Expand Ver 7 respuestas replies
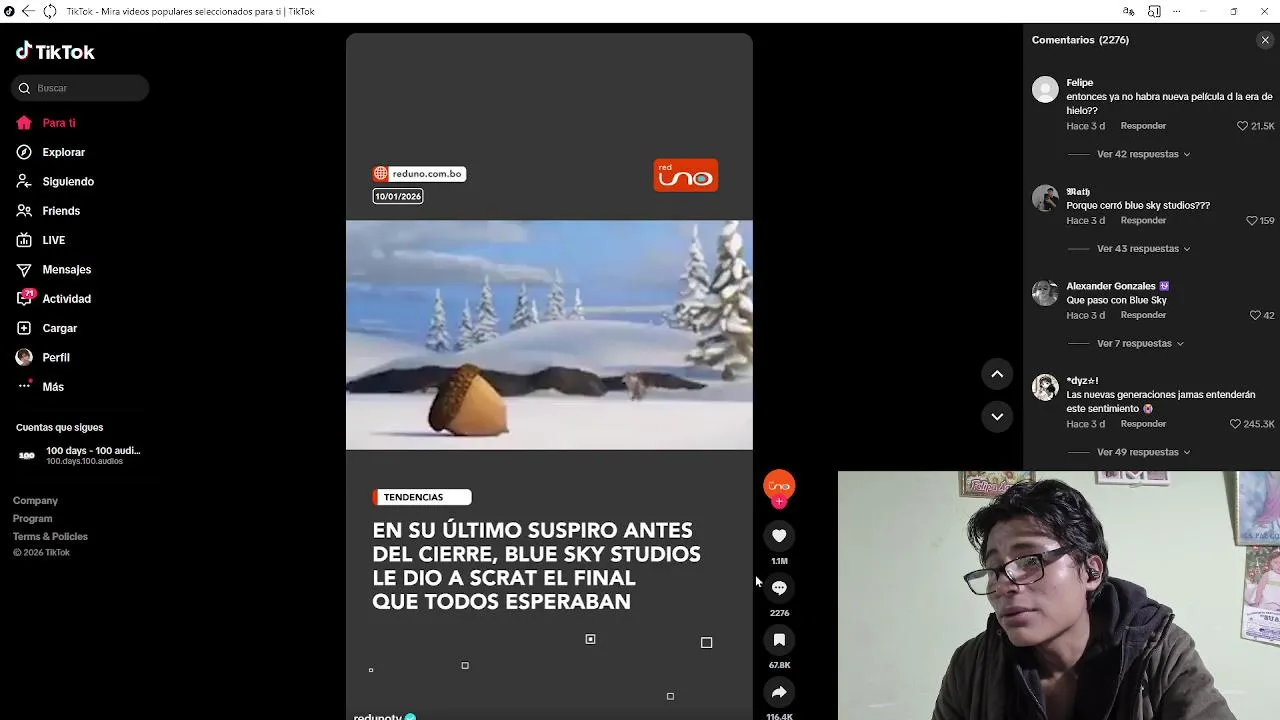The width and height of the screenshot is (1280, 720). (x=1140, y=343)
